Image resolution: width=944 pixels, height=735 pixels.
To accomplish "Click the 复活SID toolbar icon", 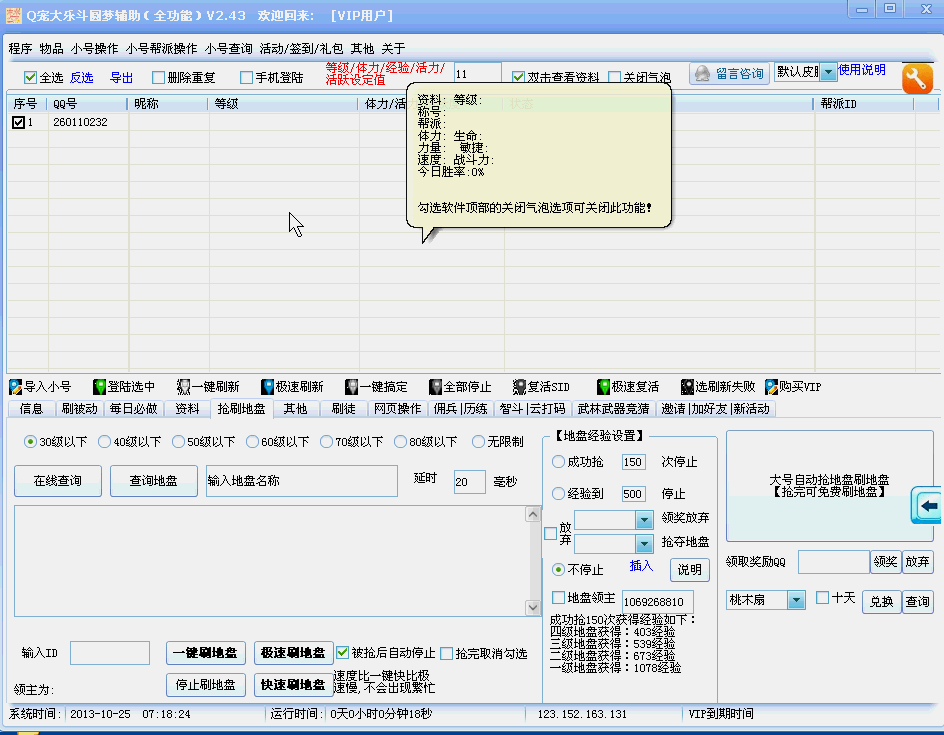I will coord(520,386).
